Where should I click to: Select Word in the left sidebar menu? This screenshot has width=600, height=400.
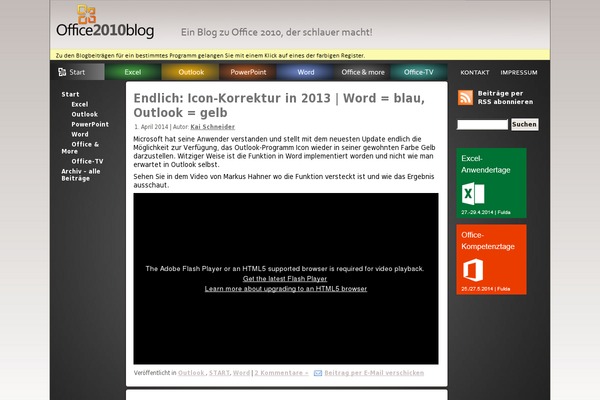(80, 134)
